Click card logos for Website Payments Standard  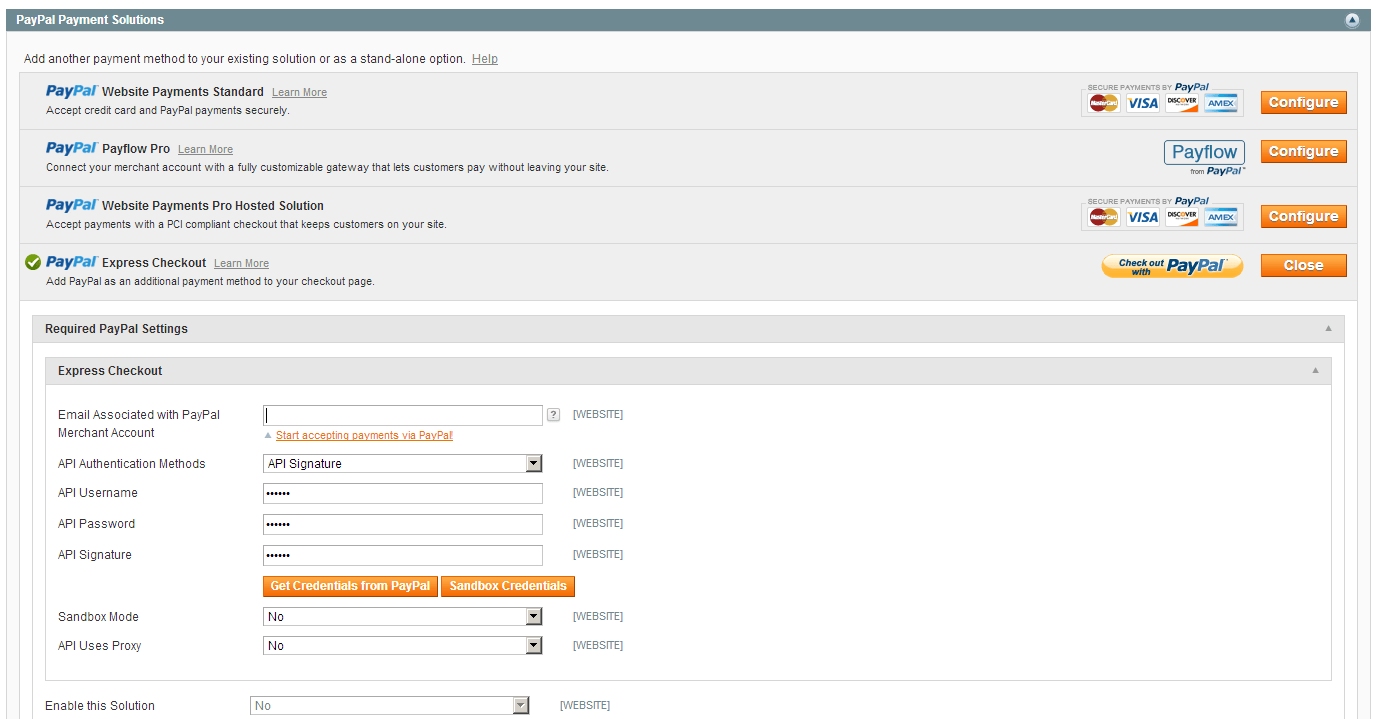point(1163,99)
